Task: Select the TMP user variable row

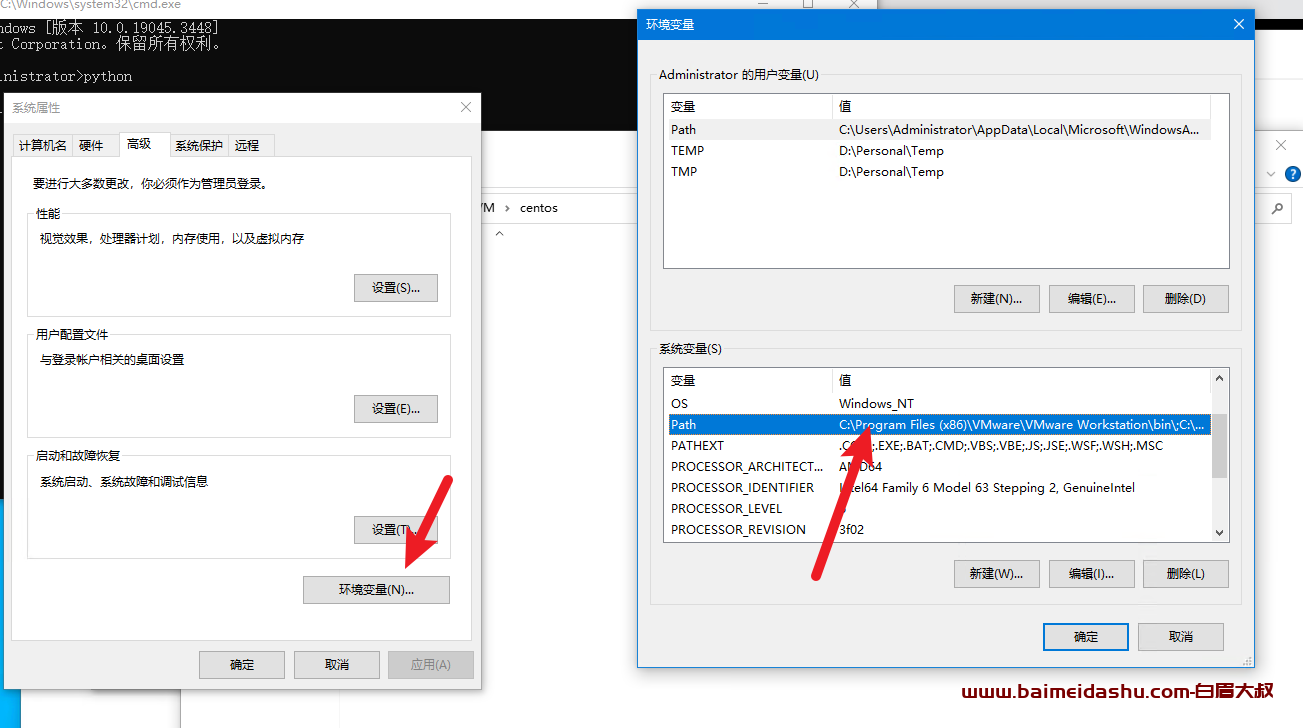Action: (x=938, y=172)
